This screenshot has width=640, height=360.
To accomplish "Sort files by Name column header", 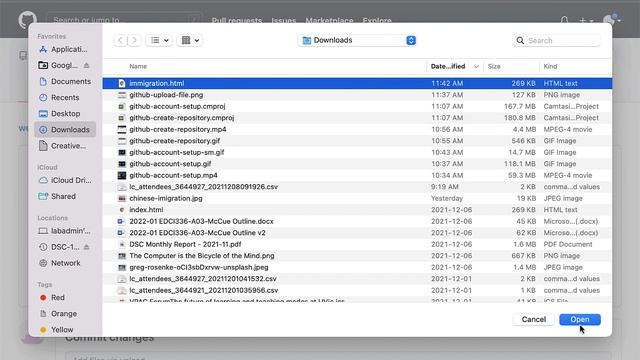I will [x=138, y=66].
